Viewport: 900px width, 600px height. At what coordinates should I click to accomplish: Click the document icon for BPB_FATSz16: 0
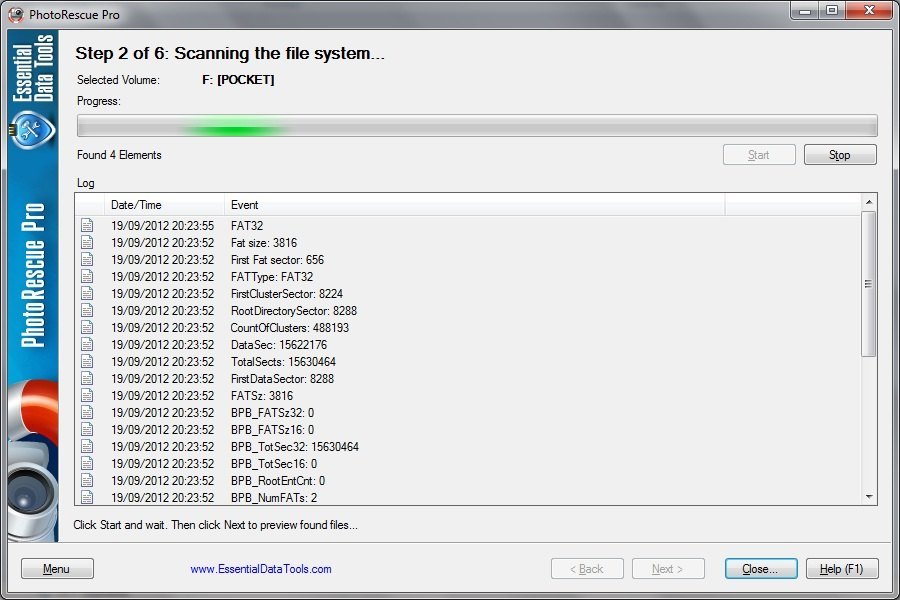87,429
